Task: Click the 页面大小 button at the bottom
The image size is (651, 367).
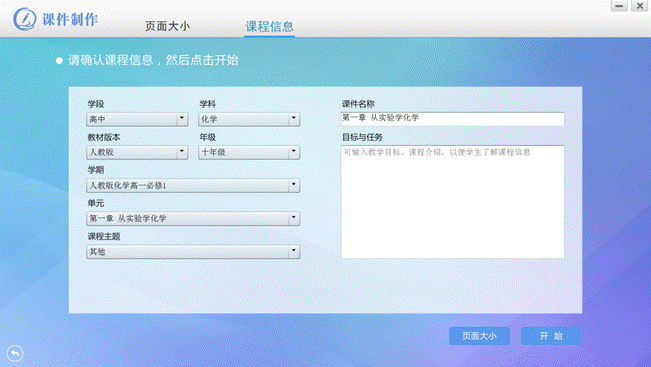Action: [480, 336]
